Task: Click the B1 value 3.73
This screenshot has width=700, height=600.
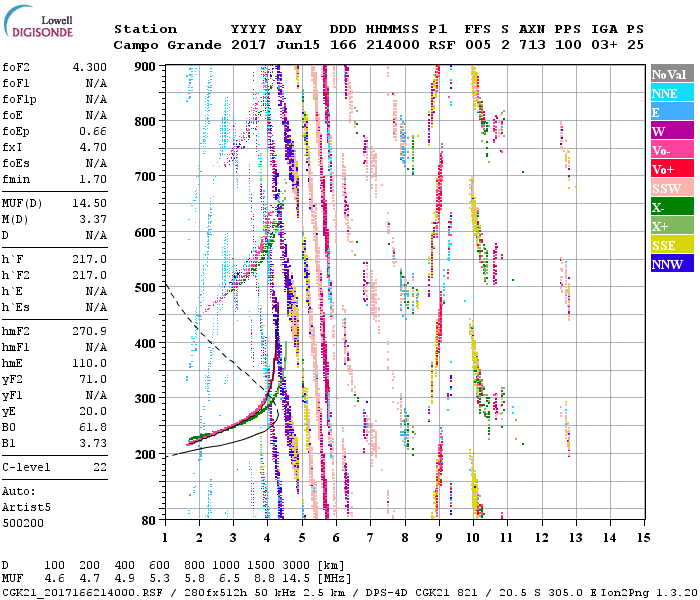Action: (x=93, y=443)
